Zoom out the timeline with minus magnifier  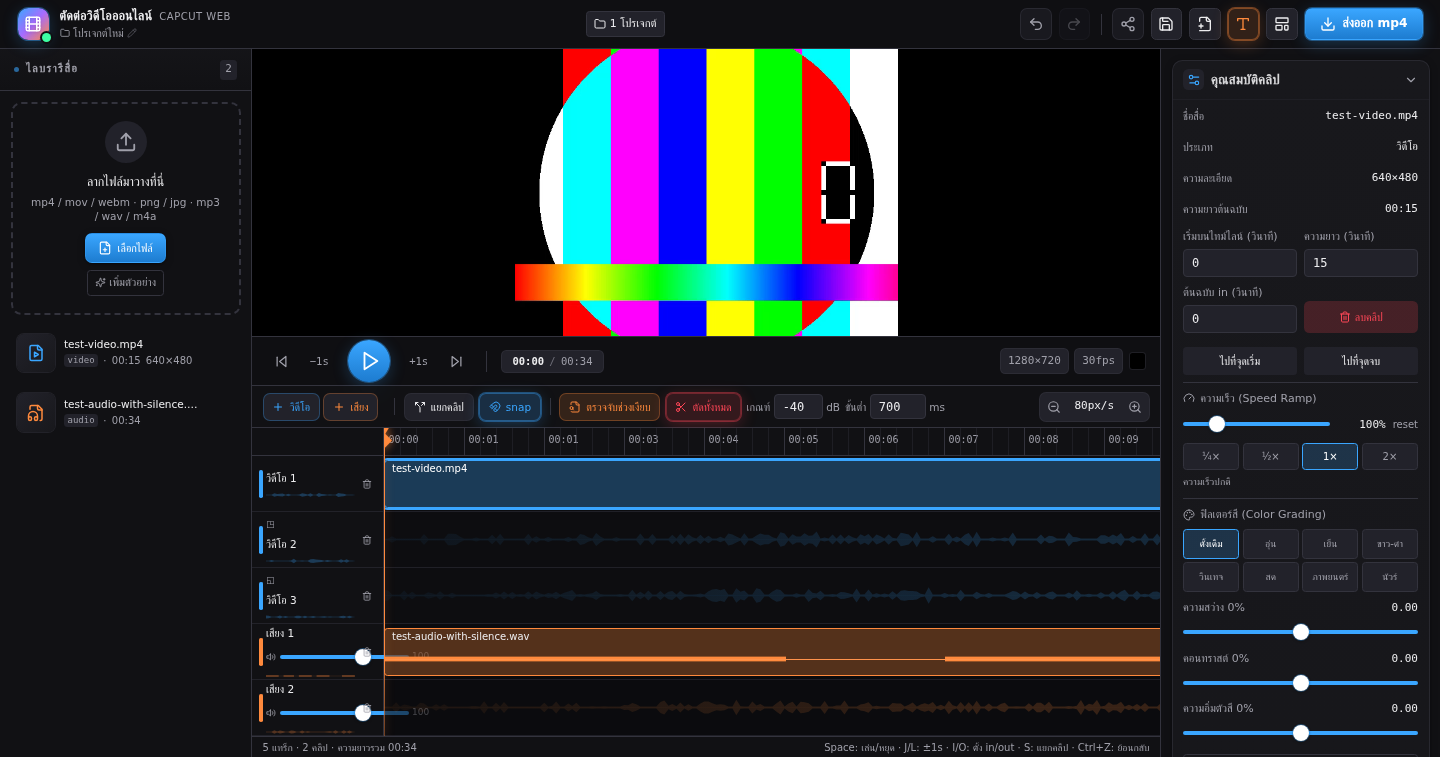1054,407
